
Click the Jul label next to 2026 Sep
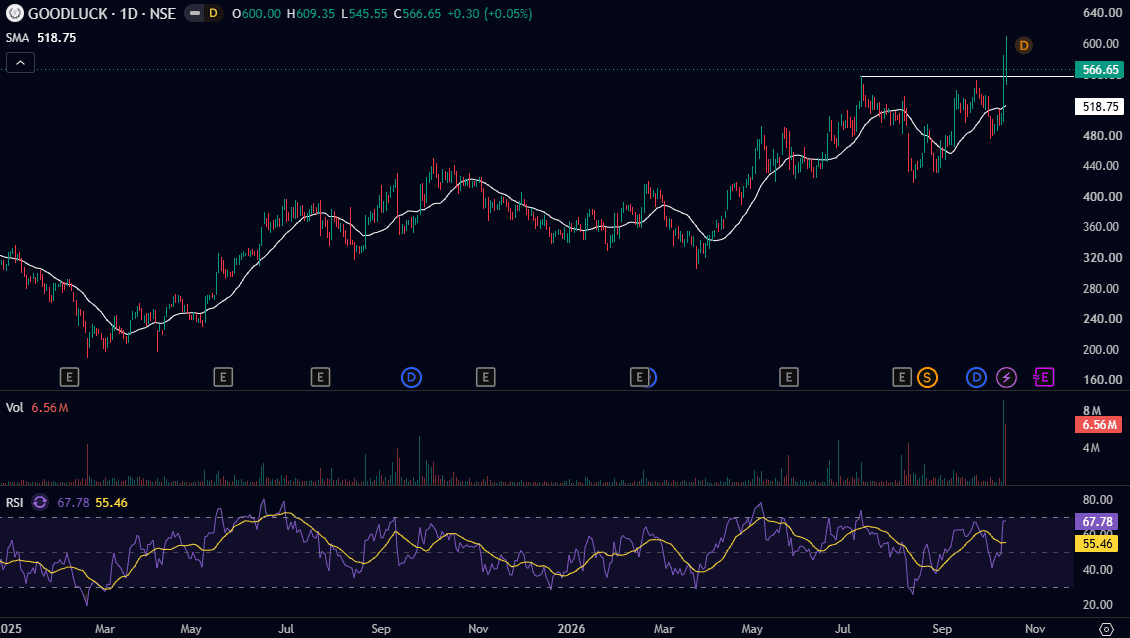pos(842,629)
